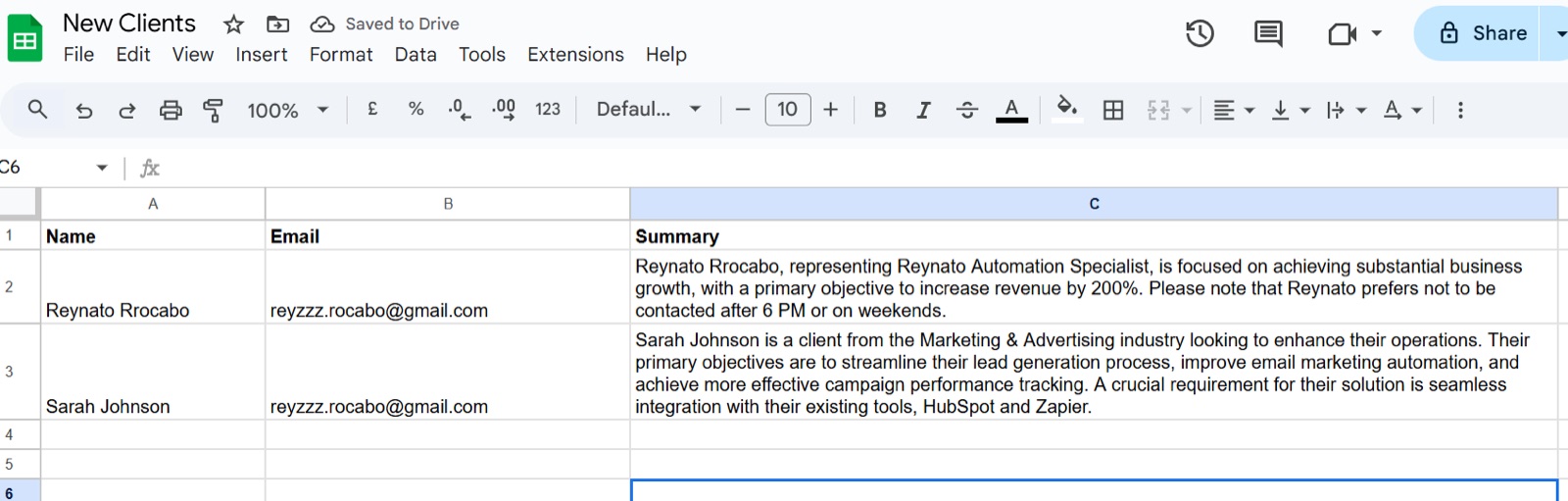Click the Share button

pyautogui.click(x=1482, y=33)
